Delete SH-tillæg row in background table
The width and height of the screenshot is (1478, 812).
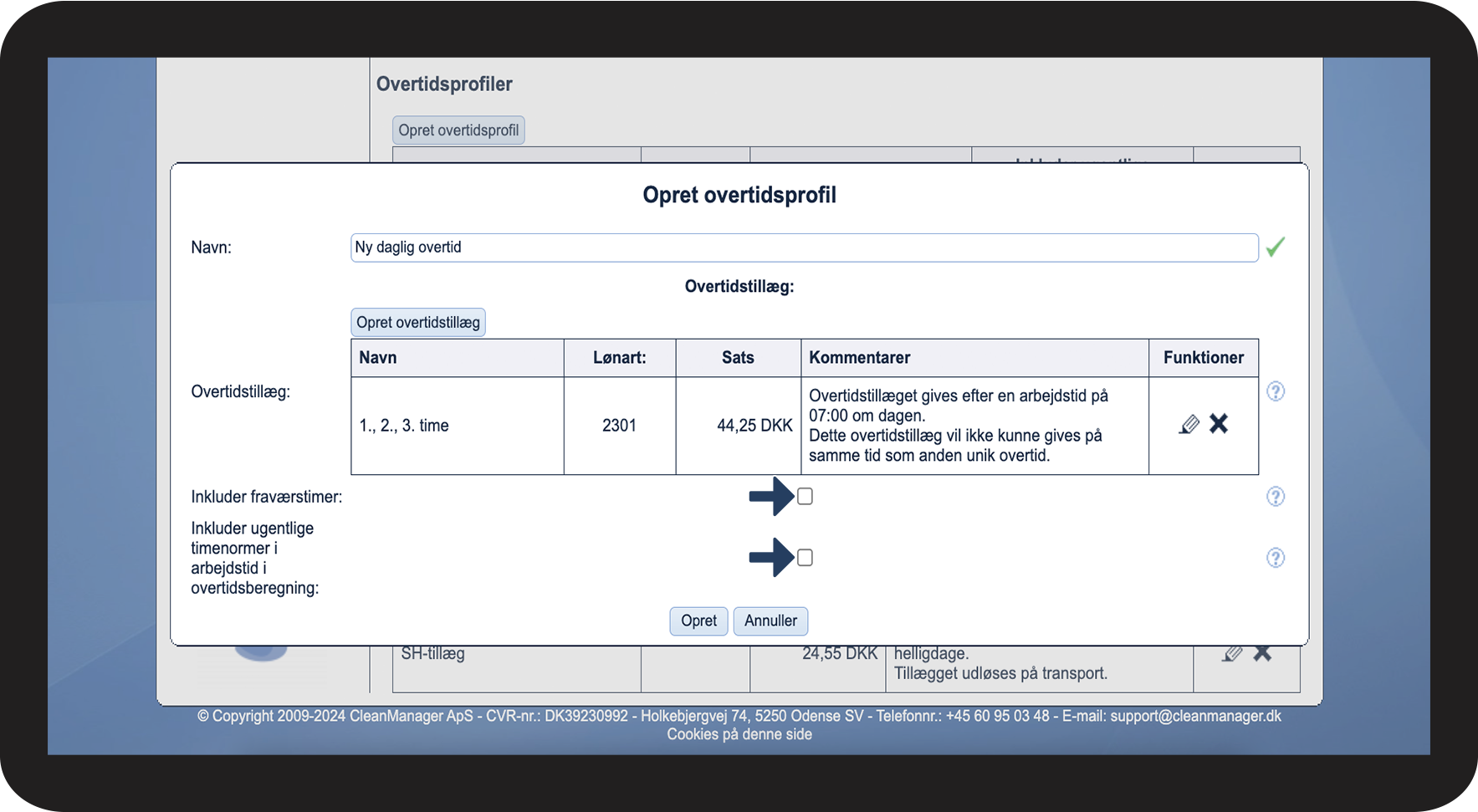point(1262,653)
